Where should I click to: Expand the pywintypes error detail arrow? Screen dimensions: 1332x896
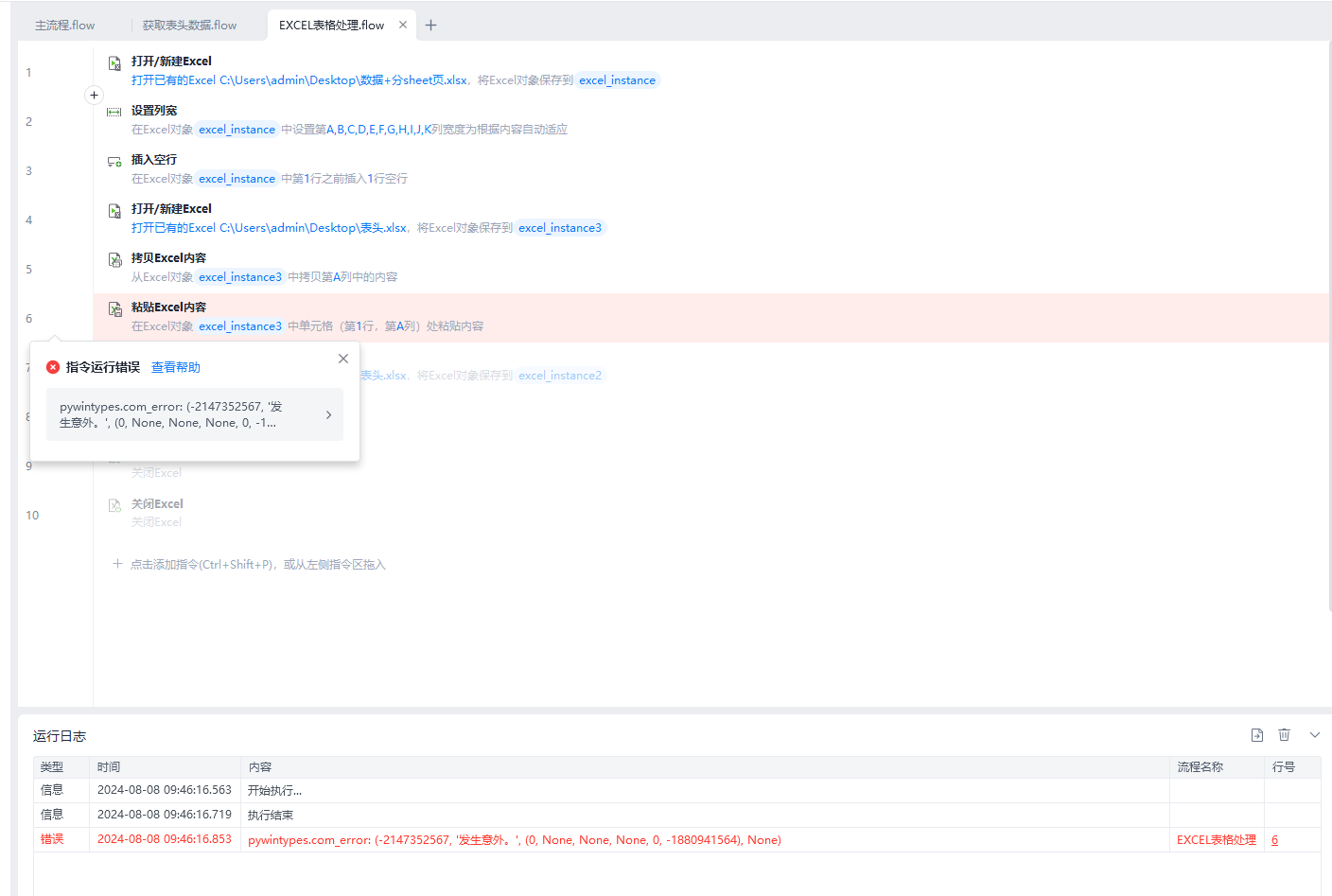328,414
